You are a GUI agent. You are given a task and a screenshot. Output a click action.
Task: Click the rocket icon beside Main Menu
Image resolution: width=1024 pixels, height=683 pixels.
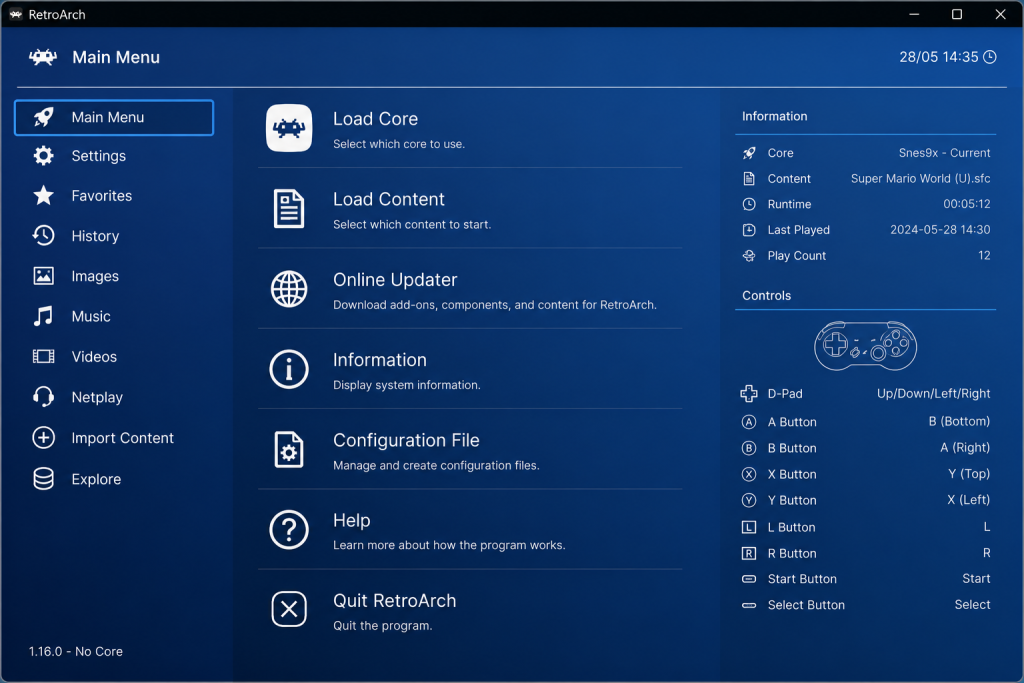[x=44, y=118]
